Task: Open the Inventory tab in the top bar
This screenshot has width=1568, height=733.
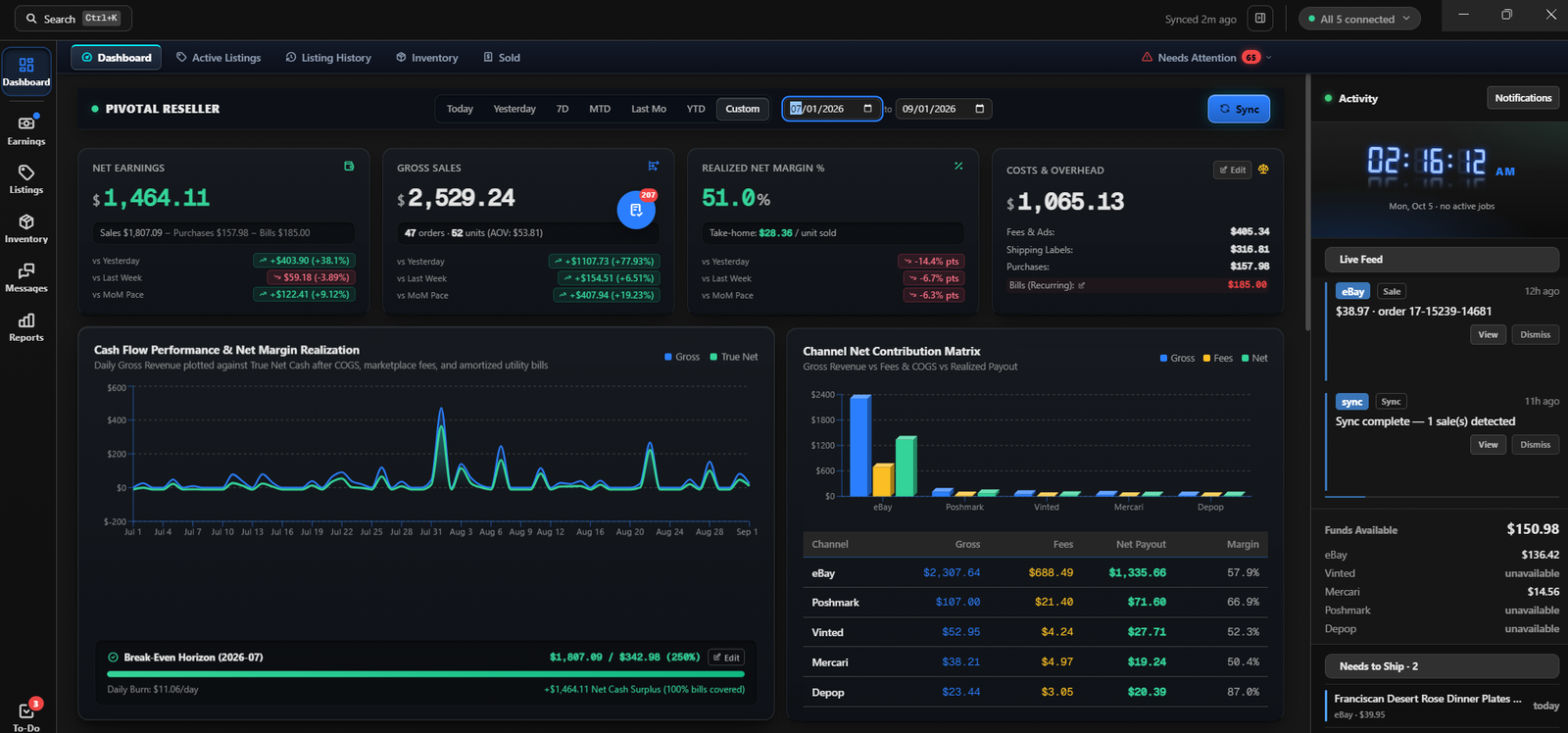Action: pos(427,58)
